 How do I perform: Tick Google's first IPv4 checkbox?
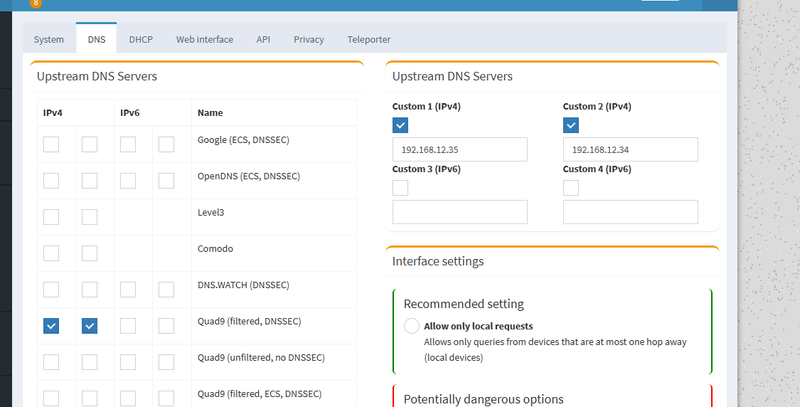click(51, 145)
